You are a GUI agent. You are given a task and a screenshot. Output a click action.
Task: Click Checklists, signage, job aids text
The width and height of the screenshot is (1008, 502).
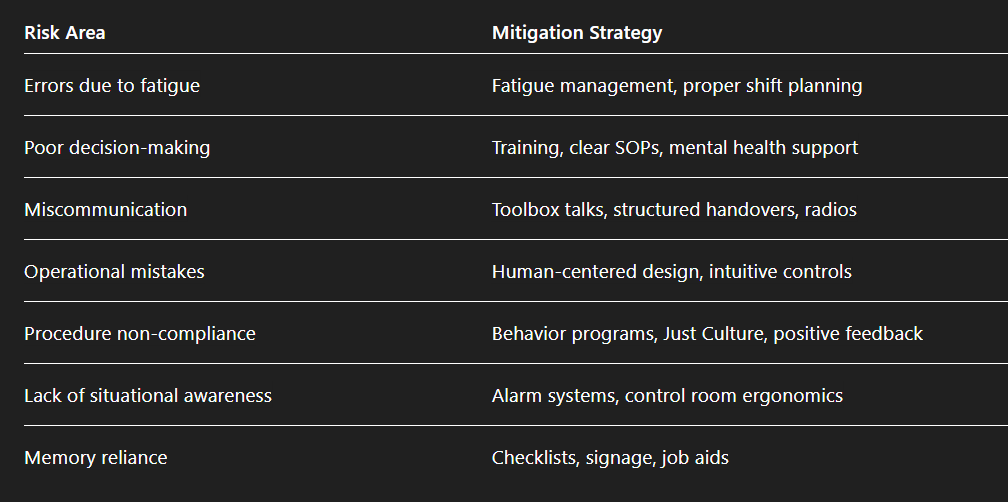point(610,458)
